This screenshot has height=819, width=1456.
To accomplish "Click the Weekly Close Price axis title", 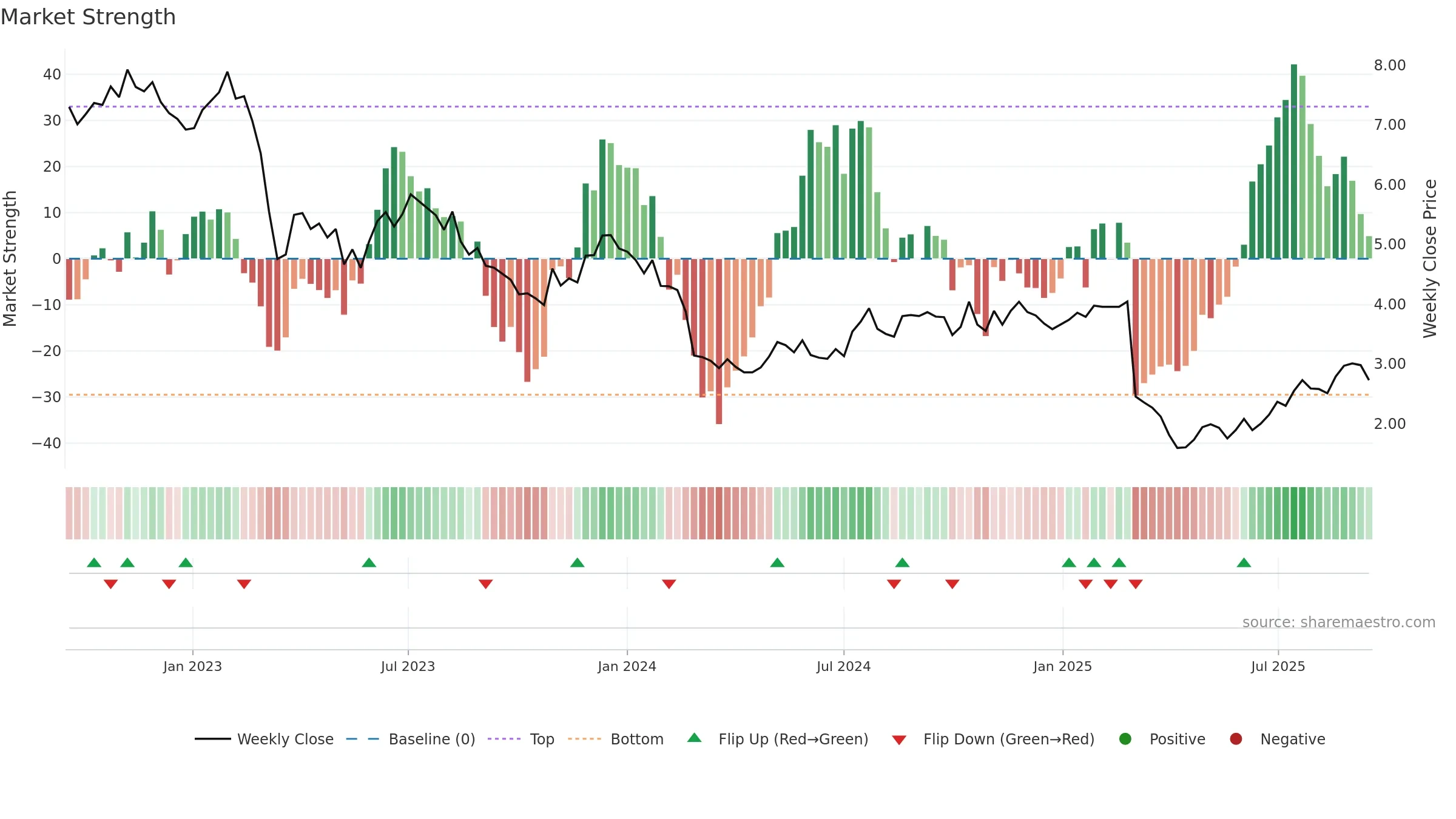I will [x=1431, y=258].
